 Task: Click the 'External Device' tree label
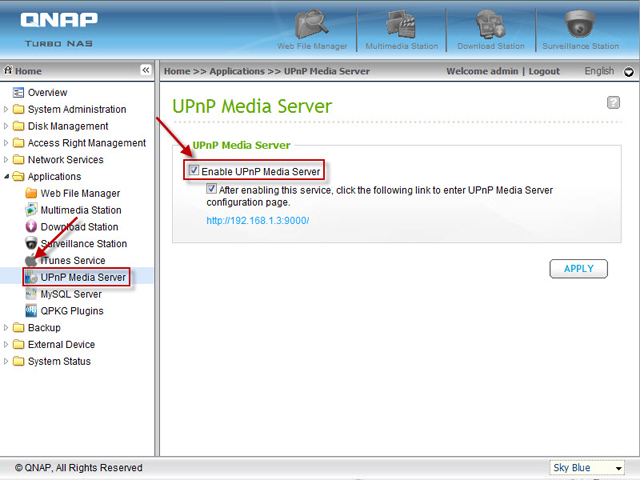pos(61,344)
